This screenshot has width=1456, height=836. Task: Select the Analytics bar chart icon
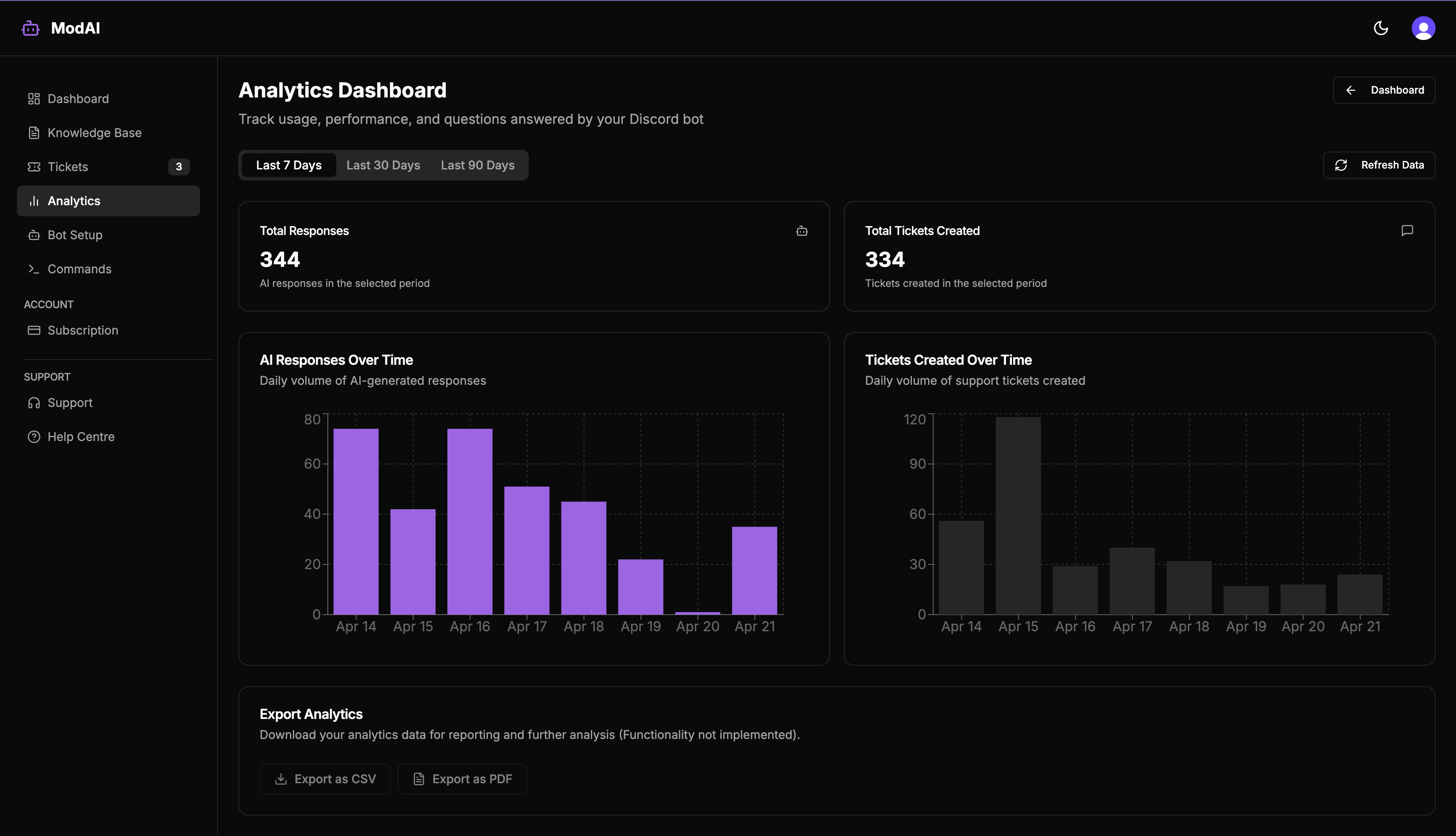33,200
